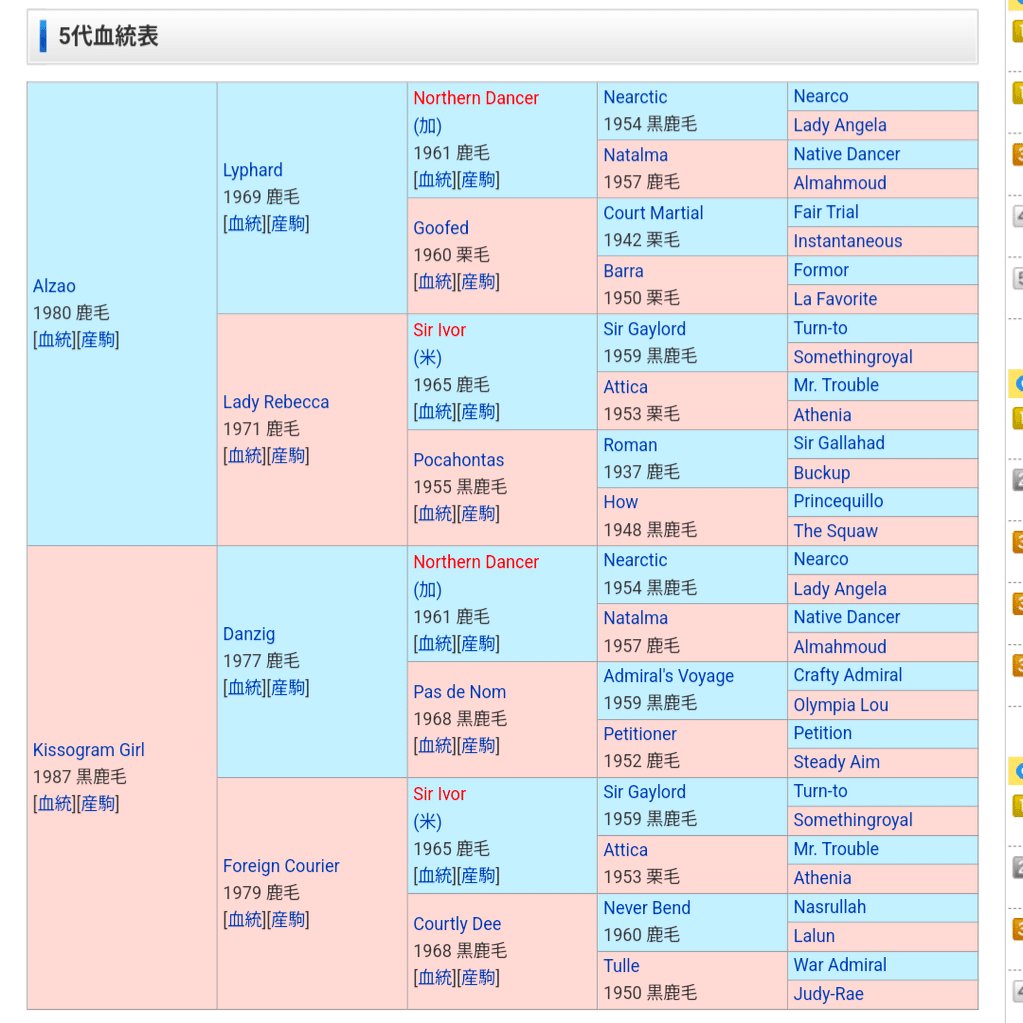This screenshot has width=1023, height=1023.
Task: Open 血統 link under Lyphard
Action: (x=245, y=224)
